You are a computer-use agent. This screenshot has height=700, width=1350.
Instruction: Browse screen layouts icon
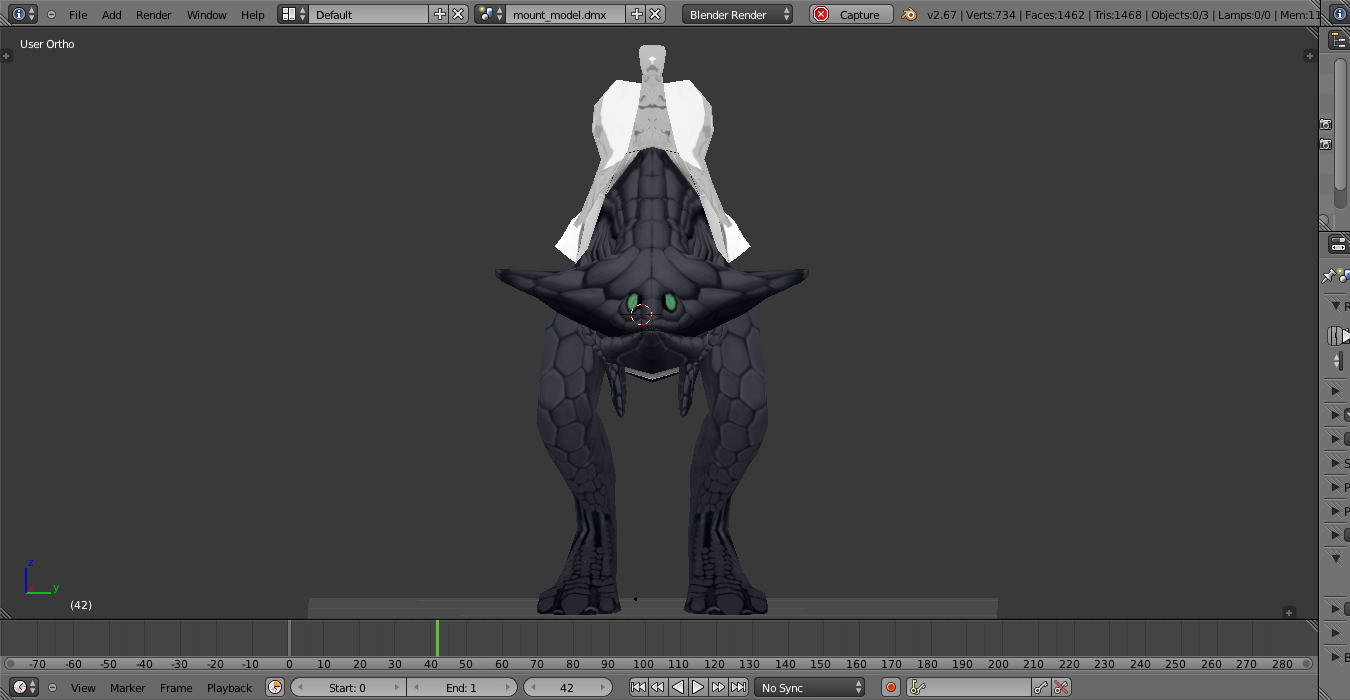click(x=293, y=14)
